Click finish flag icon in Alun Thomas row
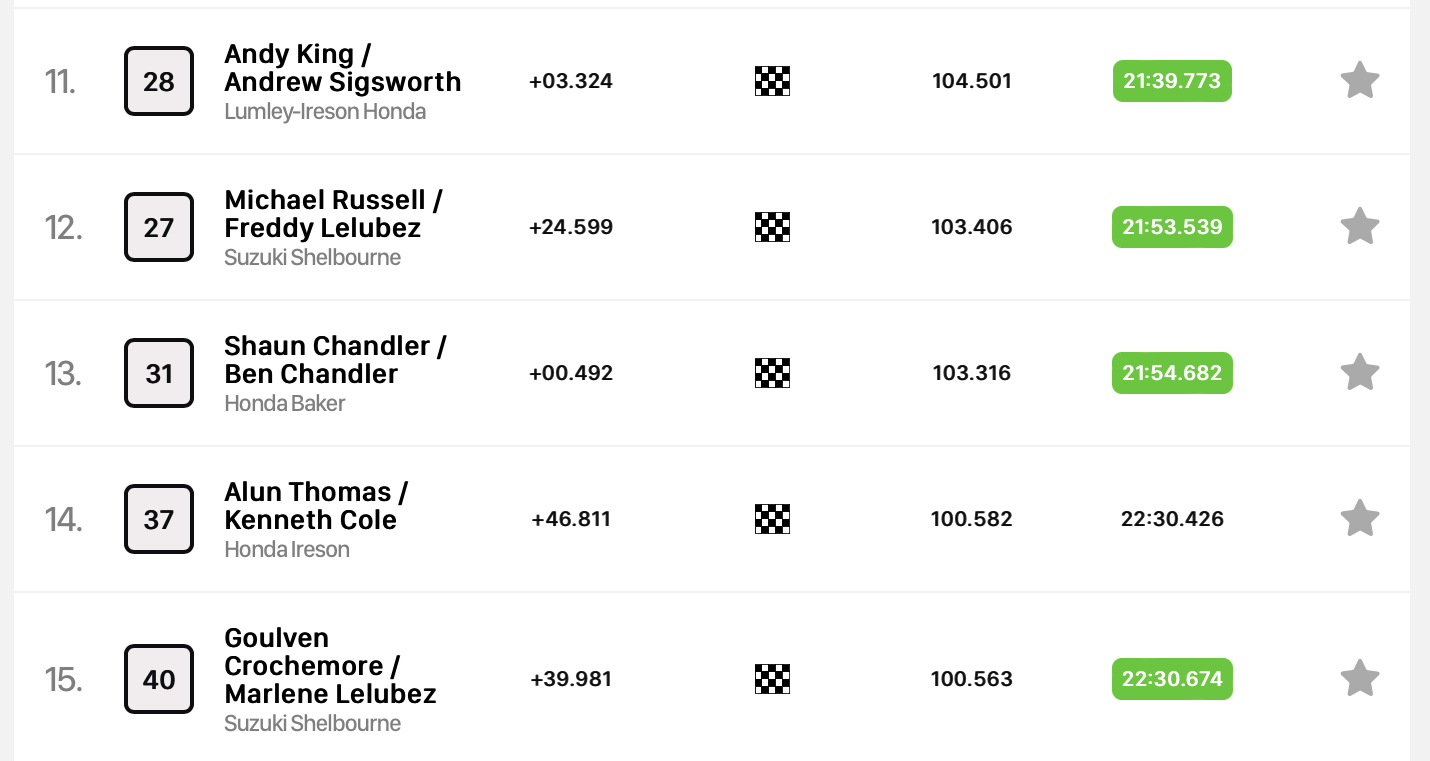Image resolution: width=1430 pixels, height=761 pixels. [x=772, y=519]
